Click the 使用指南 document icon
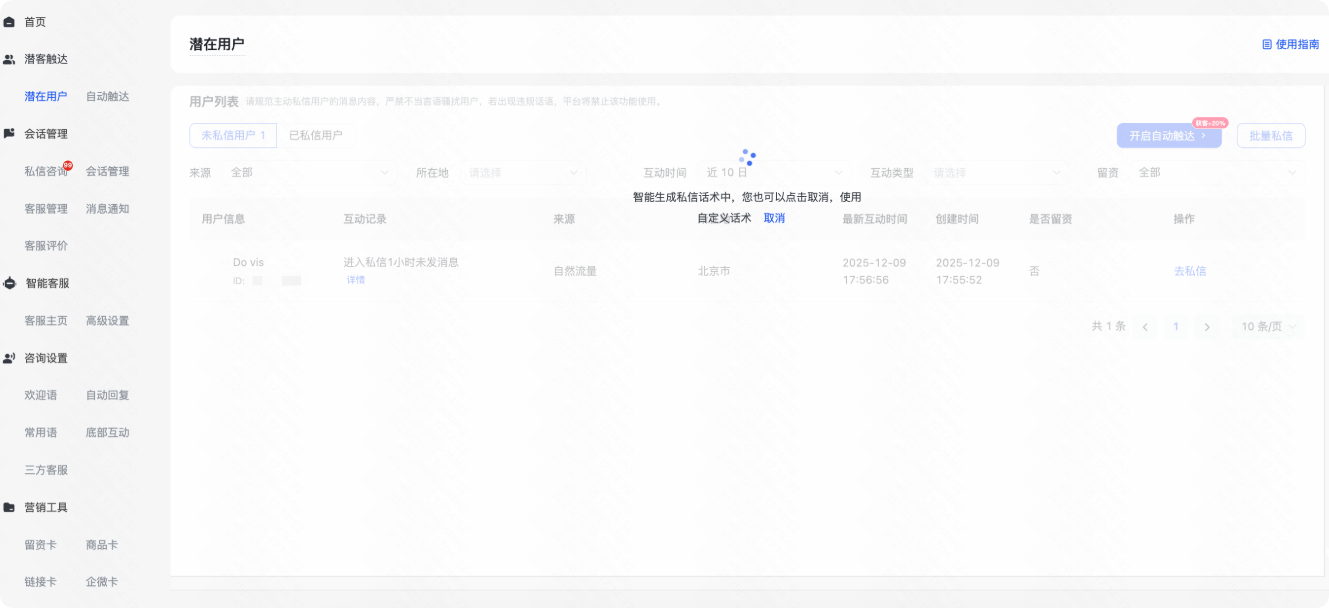The image size is (1329, 608). coord(1267,45)
